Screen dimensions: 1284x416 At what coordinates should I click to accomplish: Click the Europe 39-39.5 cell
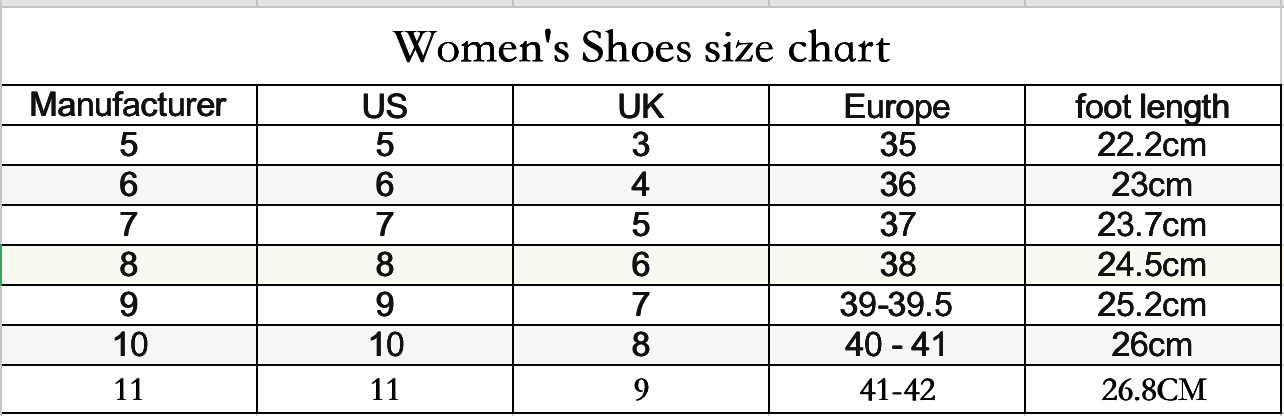coord(897,305)
